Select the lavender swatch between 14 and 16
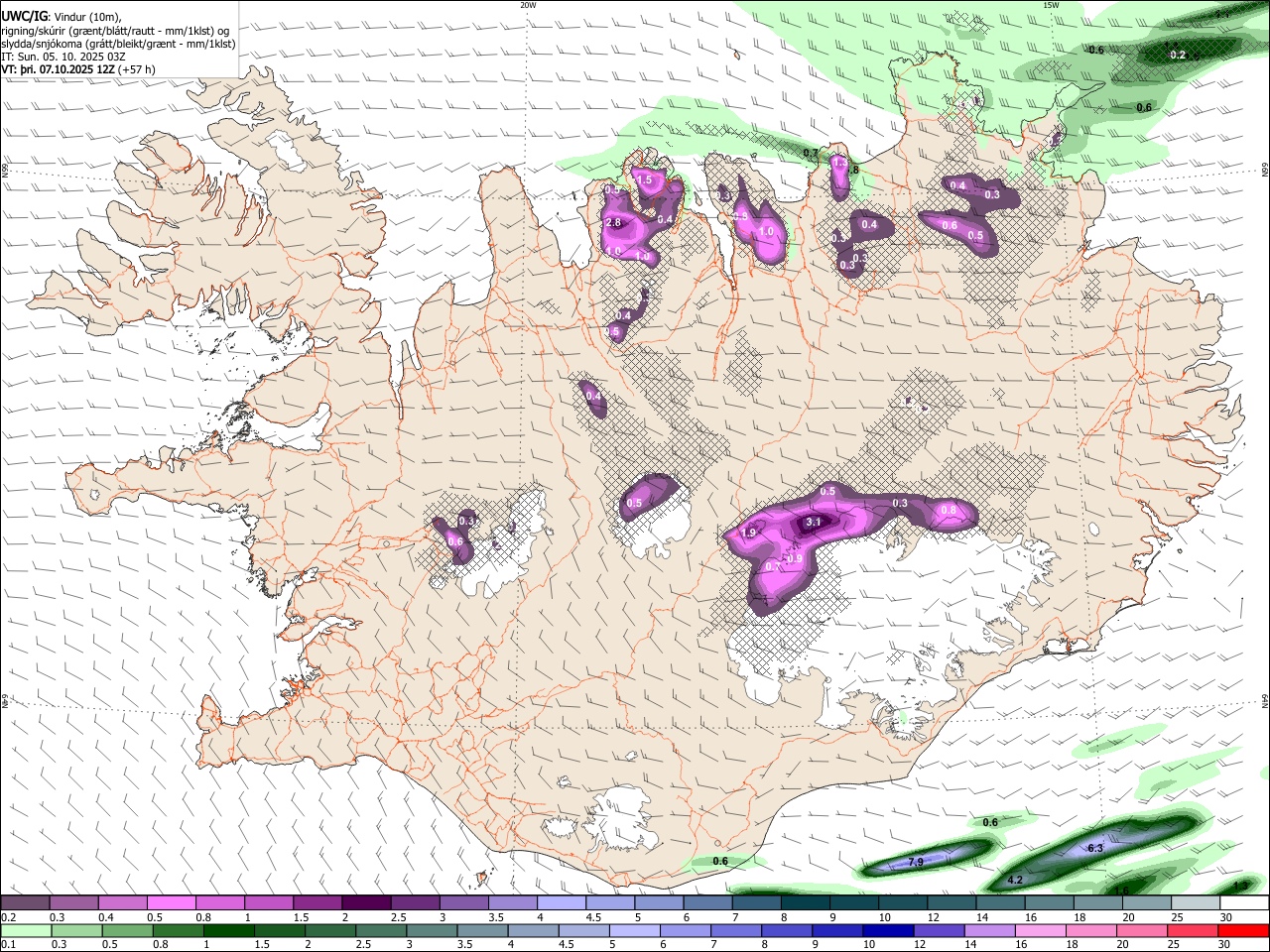Screen dimensions: 1270x952 [x=989, y=930]
